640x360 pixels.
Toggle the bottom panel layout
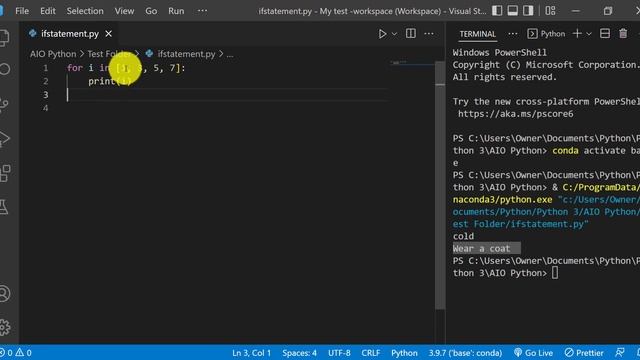coord(513,11)
